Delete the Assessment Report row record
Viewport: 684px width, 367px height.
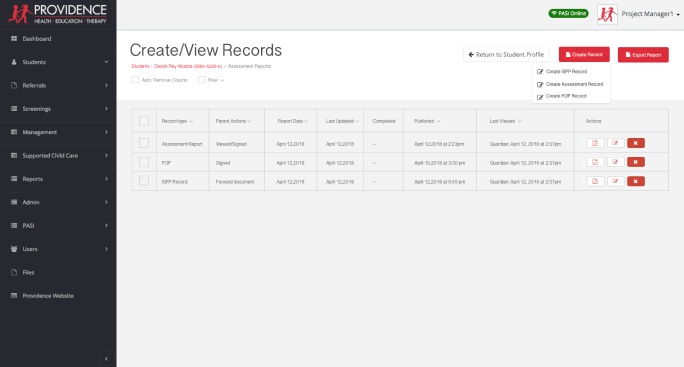pos(636,143)
